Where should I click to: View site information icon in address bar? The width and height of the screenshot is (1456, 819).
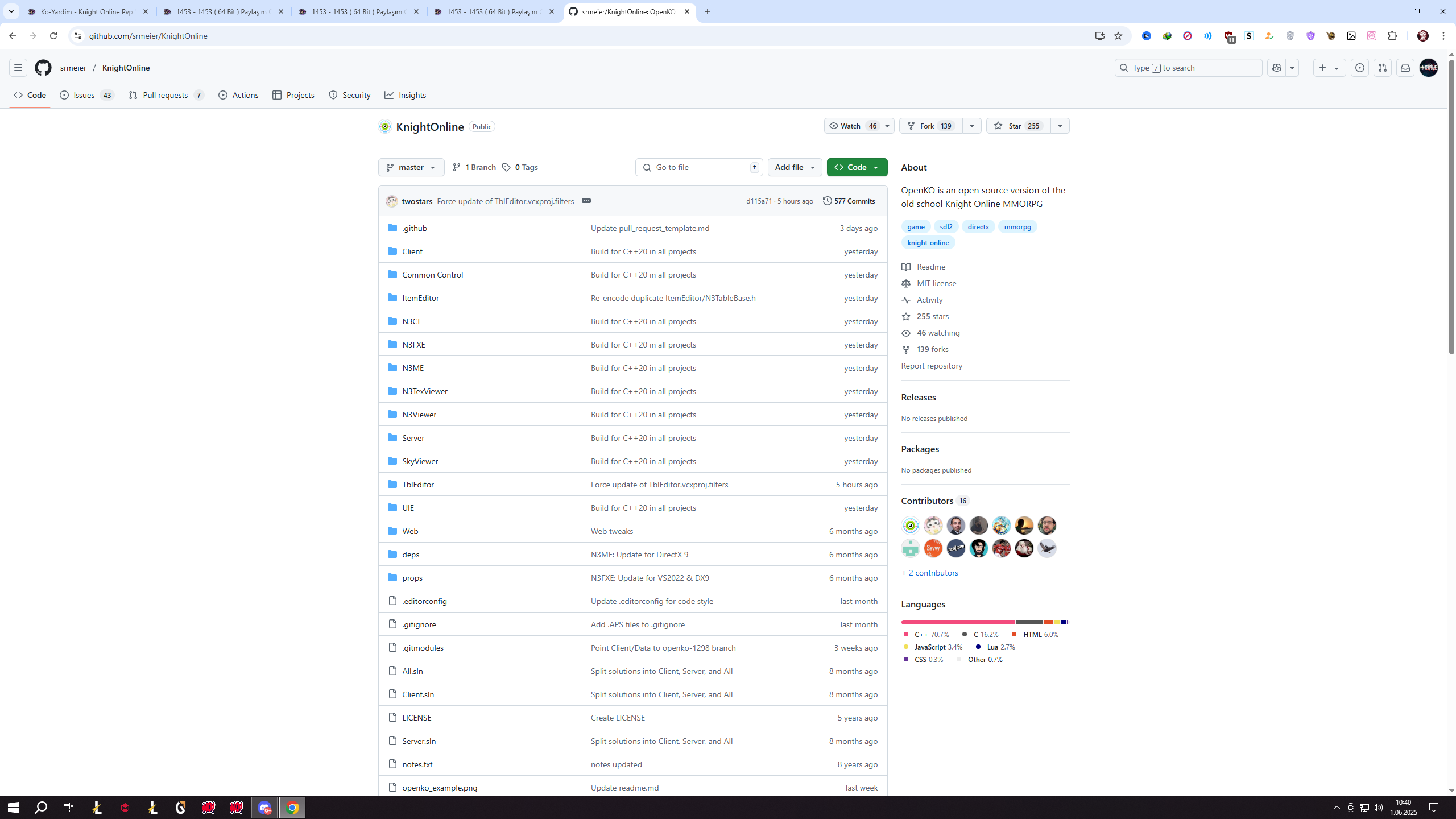coord(78,36)
